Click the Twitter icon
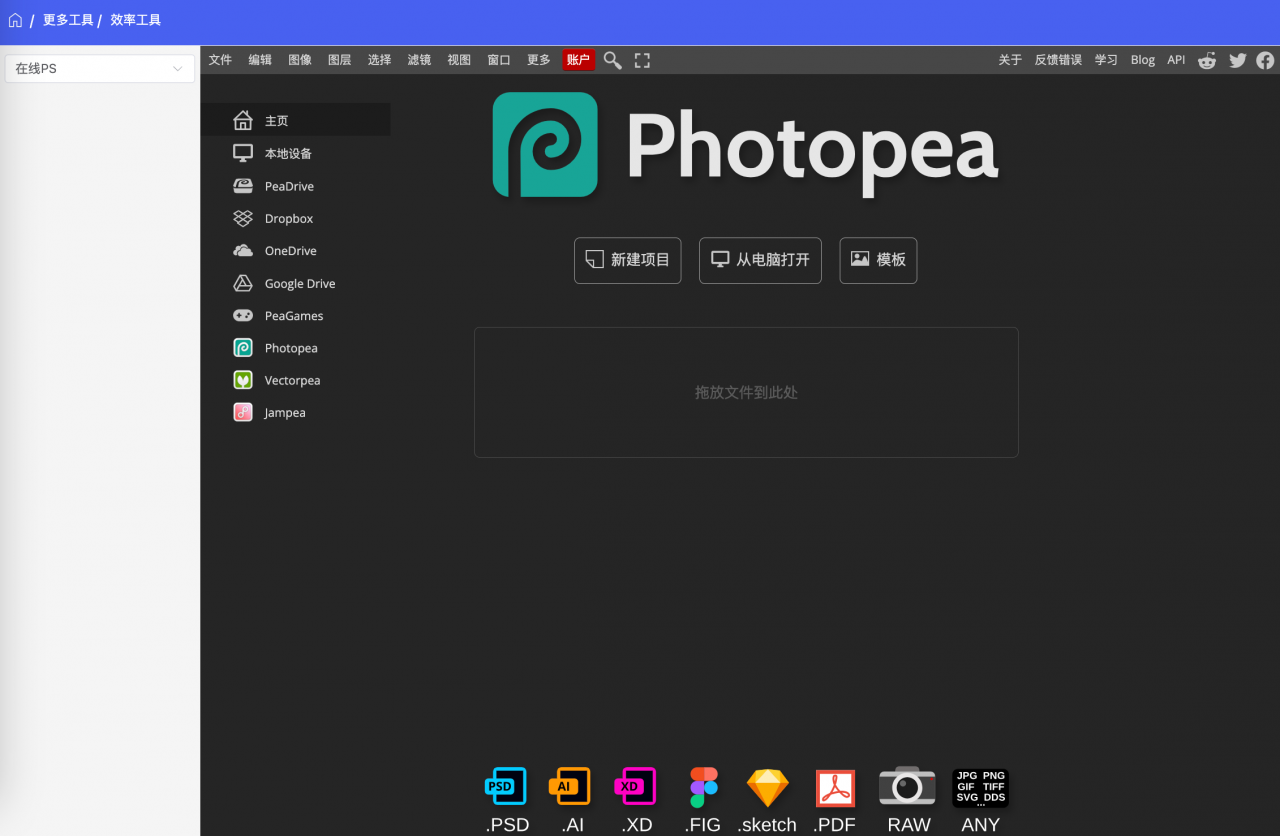 pyautogui.click(x=1238, y=60)
